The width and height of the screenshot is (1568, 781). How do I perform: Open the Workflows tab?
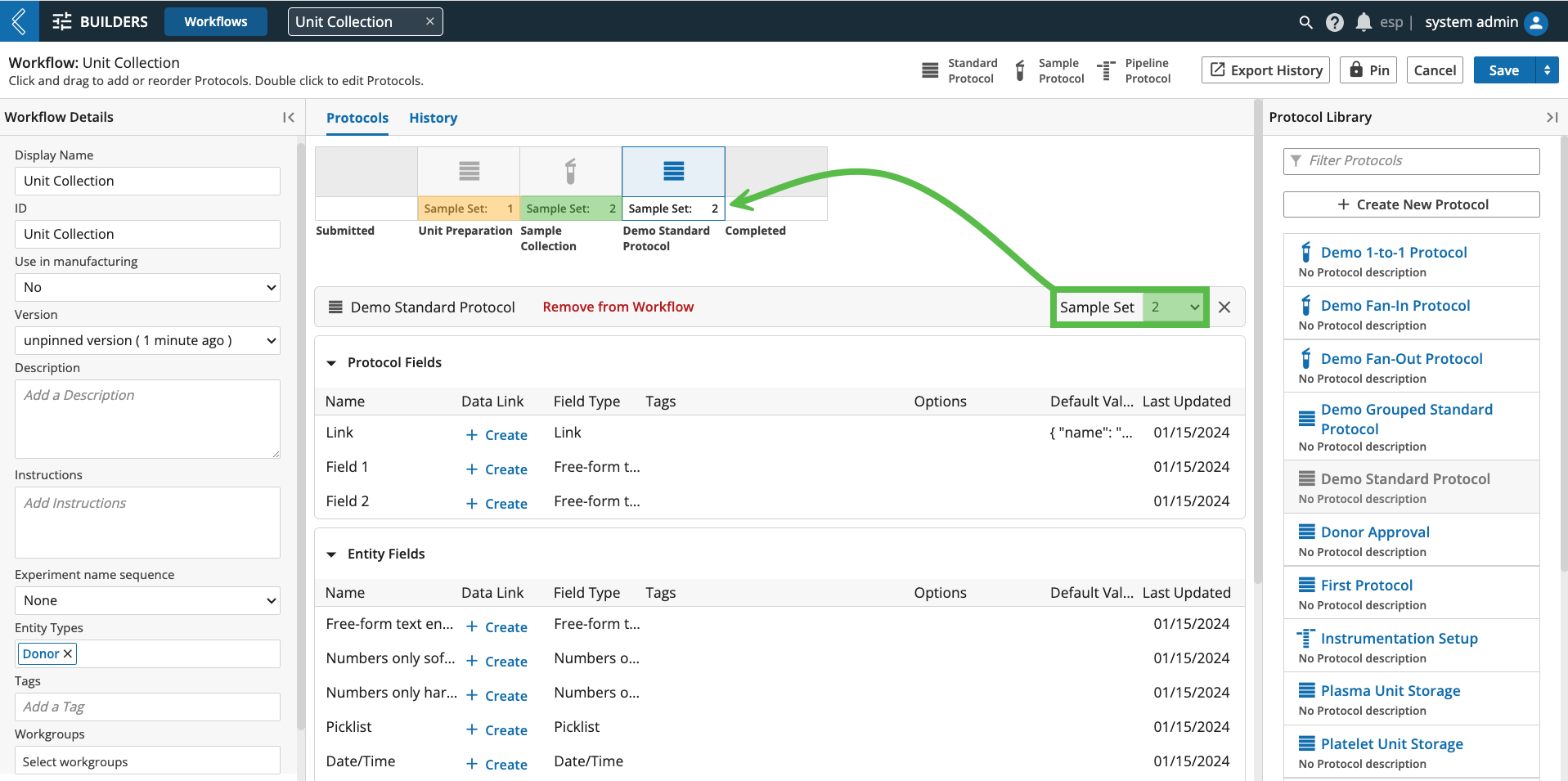216,22
